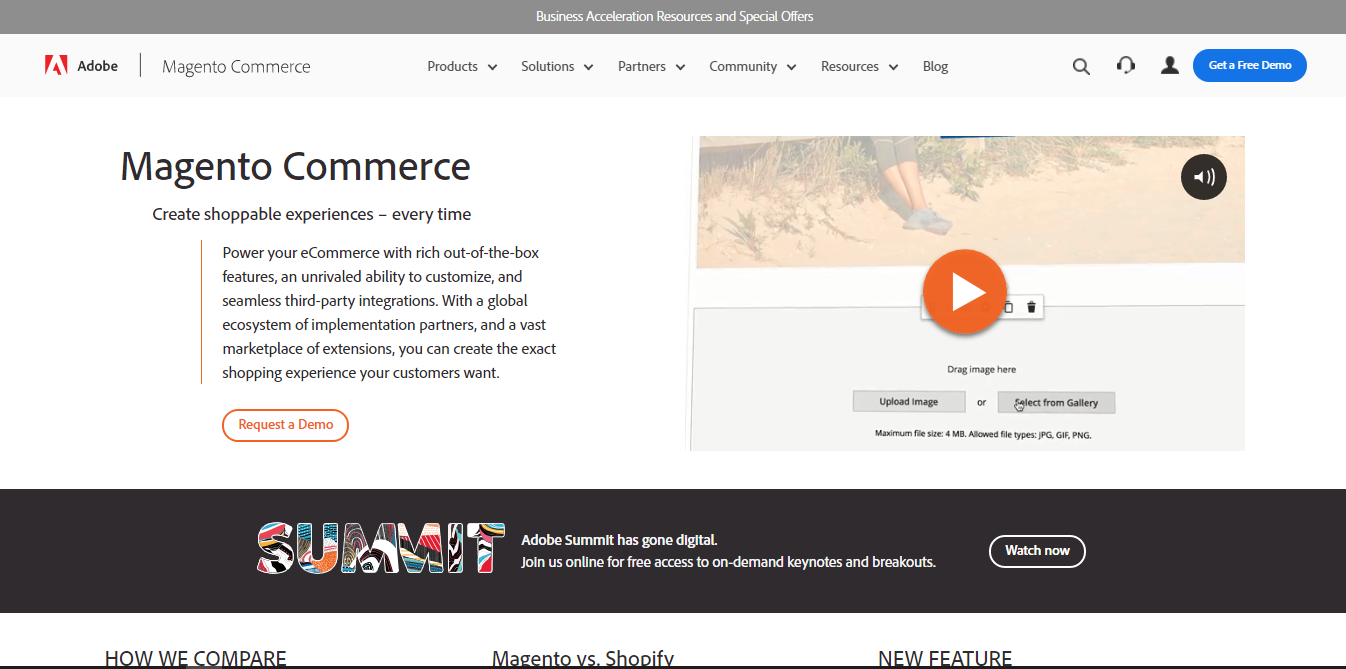Open the Blog menu item
The image size is (1346, 669).
coord(935,67)
